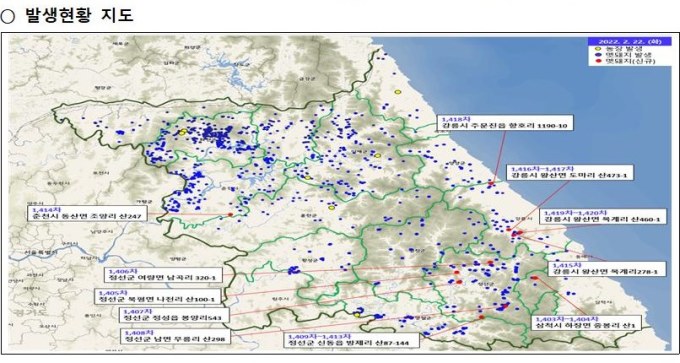The image size is (680, 363).
Task: Open the 1,418차 강릉시 주문진읍 callout
Action: click(505, 122)
